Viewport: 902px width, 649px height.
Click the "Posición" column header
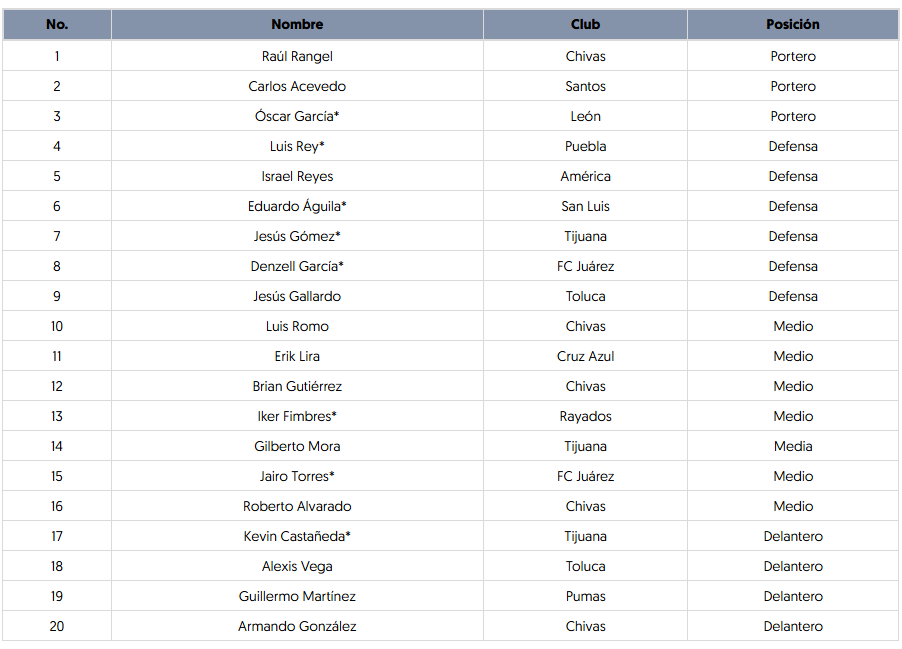pos(793,24)
